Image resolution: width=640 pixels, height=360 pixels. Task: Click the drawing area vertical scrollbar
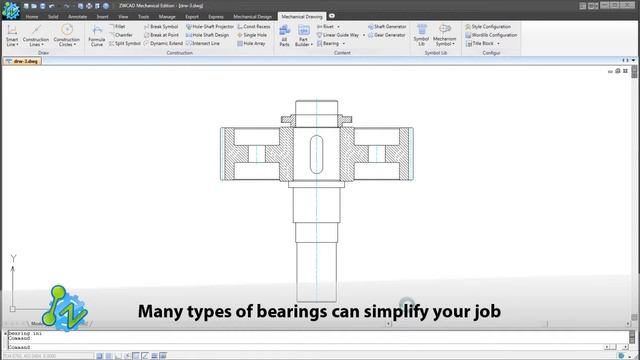(x=634, y=194)
